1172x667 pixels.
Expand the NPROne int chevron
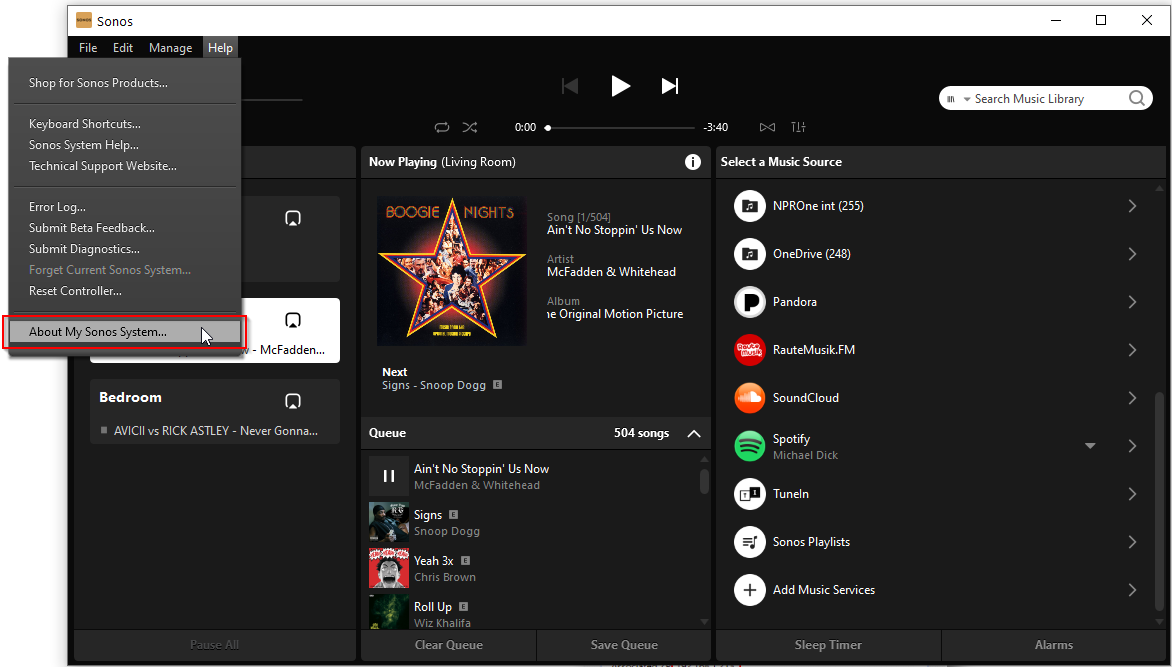[x=1132, y=206]
